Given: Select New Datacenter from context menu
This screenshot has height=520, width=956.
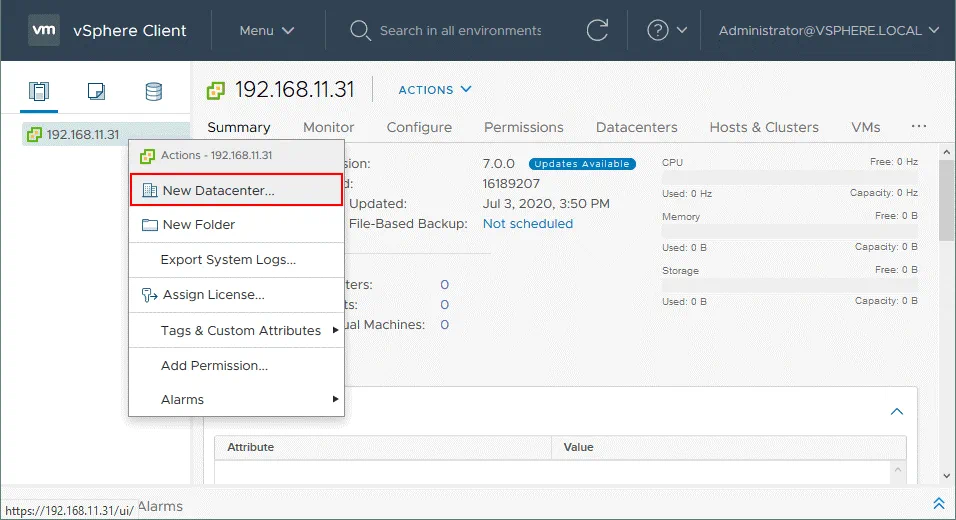Looking at the screenshot, I should click(218, 190).
